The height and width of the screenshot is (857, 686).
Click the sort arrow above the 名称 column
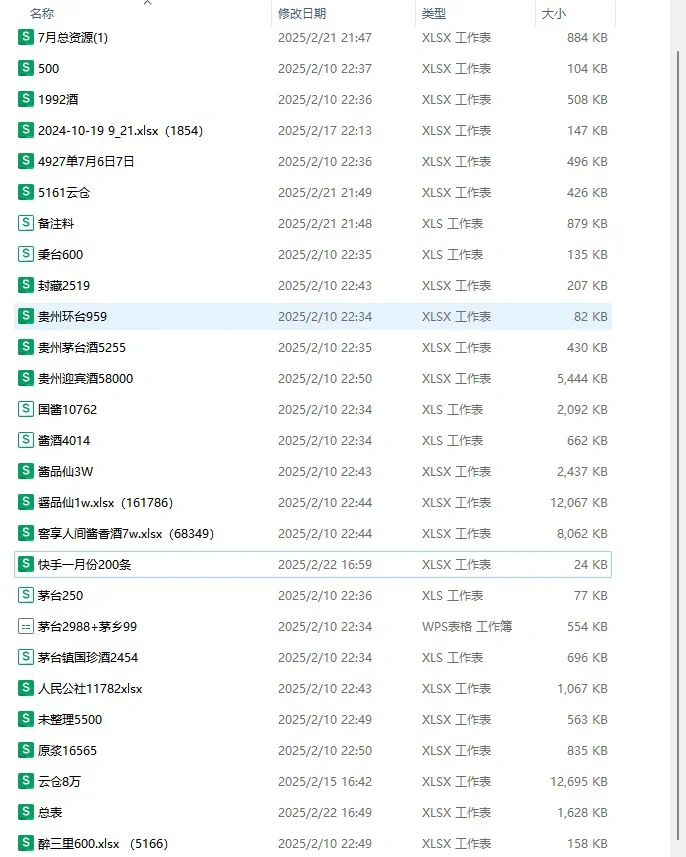147,3
